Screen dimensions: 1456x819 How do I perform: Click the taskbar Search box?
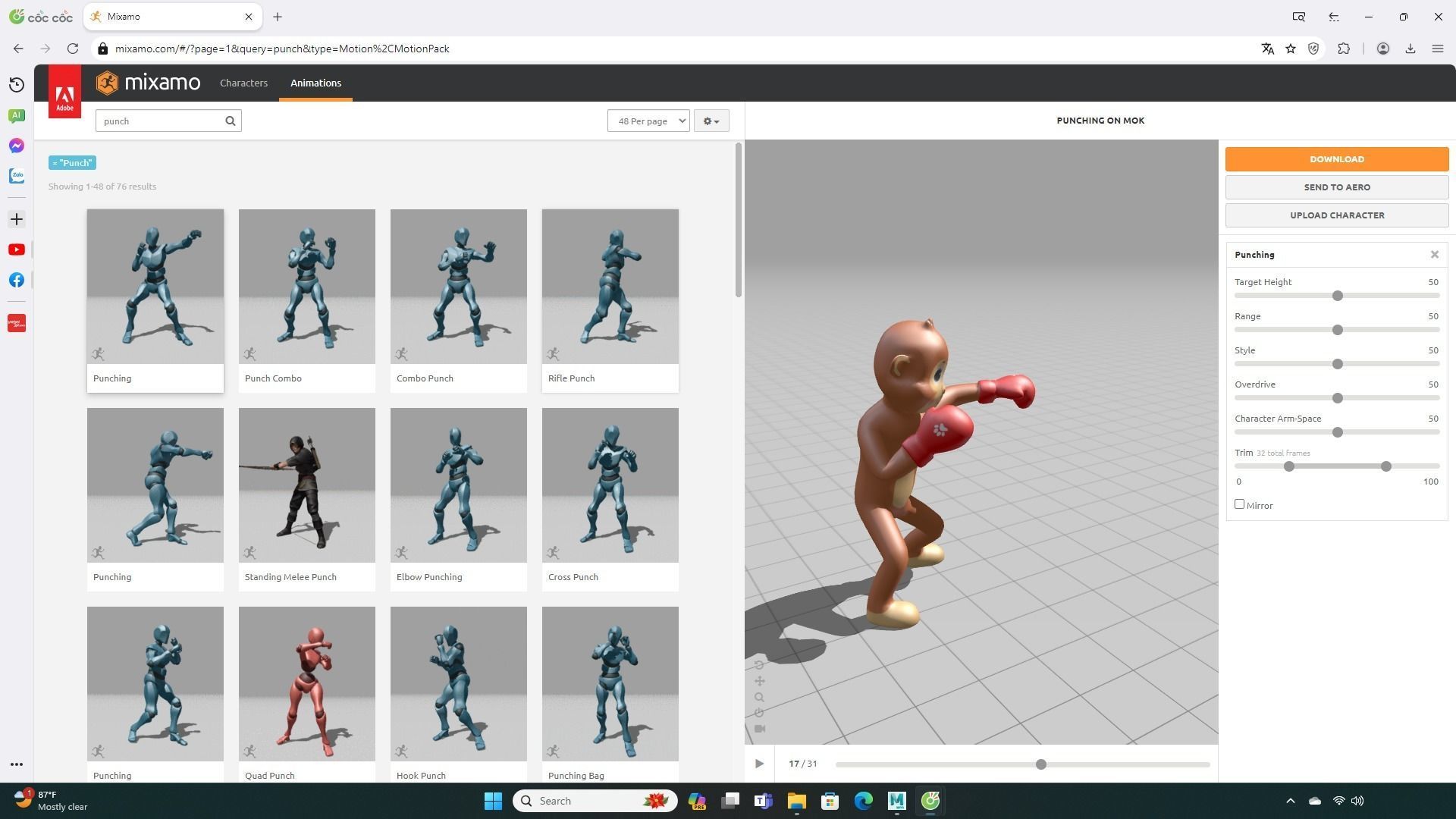pyautogui.click(x=595, y=801)
